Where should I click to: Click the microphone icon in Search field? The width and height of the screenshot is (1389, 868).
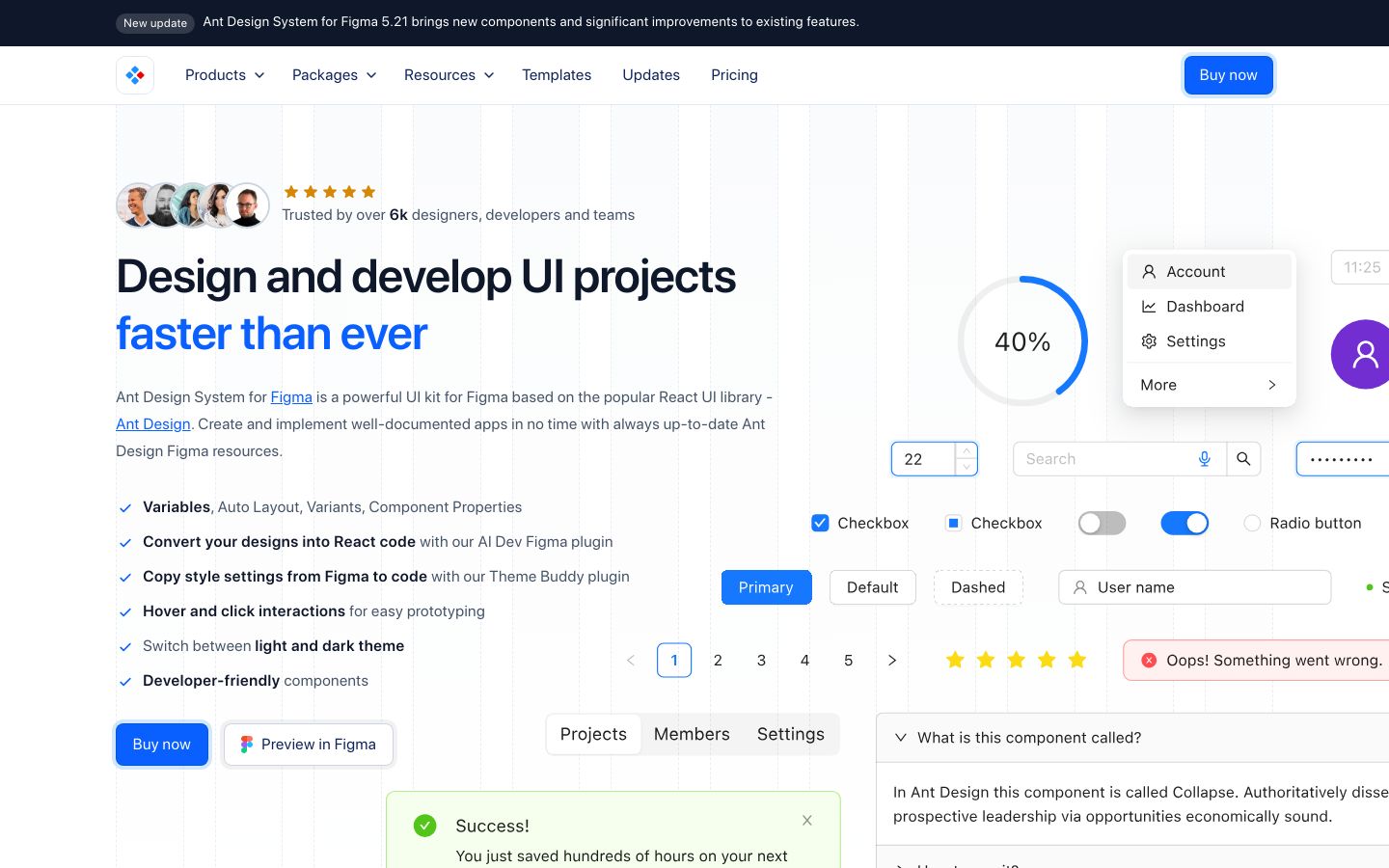coord(1204,459)
